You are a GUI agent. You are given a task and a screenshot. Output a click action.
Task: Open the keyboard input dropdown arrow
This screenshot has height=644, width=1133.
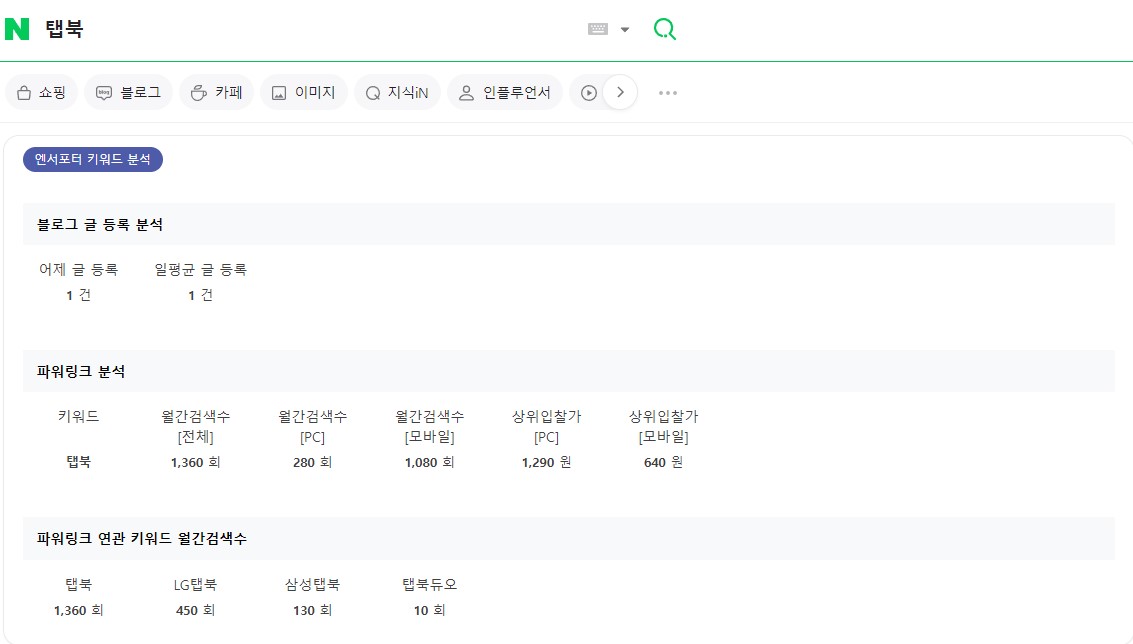click(625, 29)
